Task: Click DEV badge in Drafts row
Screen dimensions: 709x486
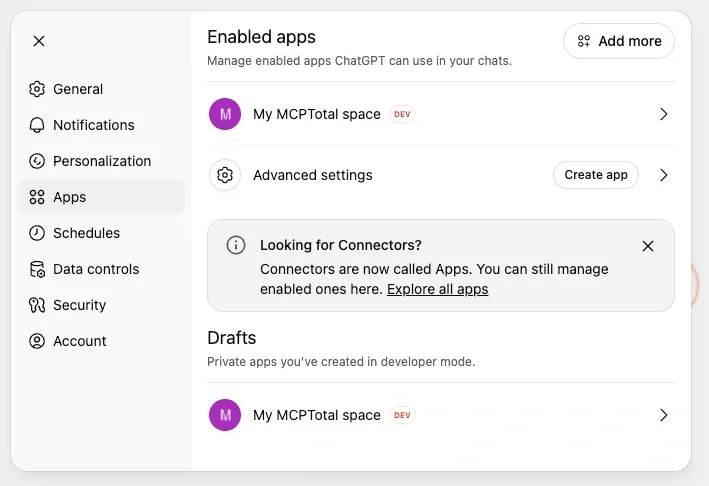Action: click(x=402, y=415)
